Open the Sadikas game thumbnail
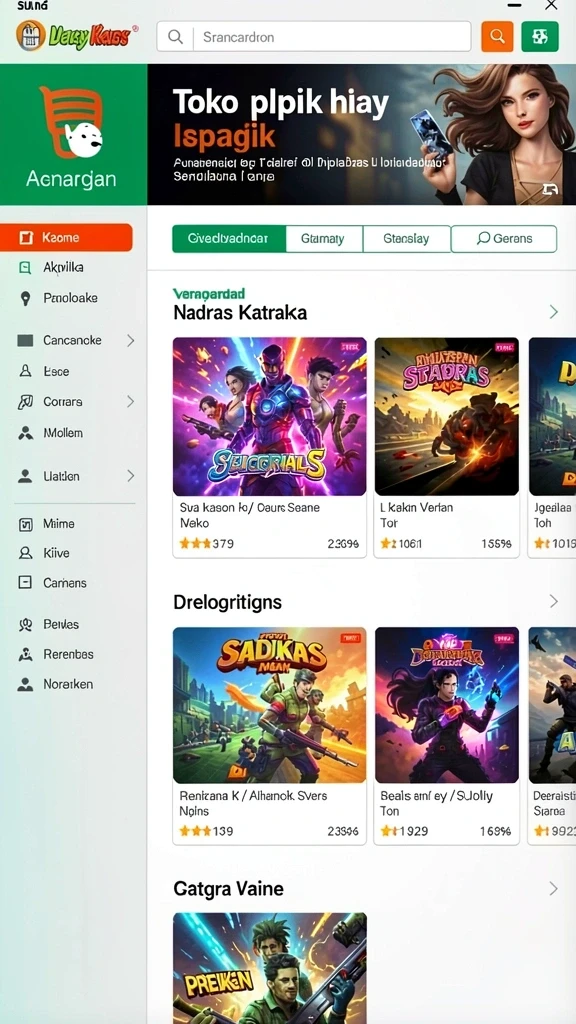The width and height of the screenshot is (576, 1024). 270,705
